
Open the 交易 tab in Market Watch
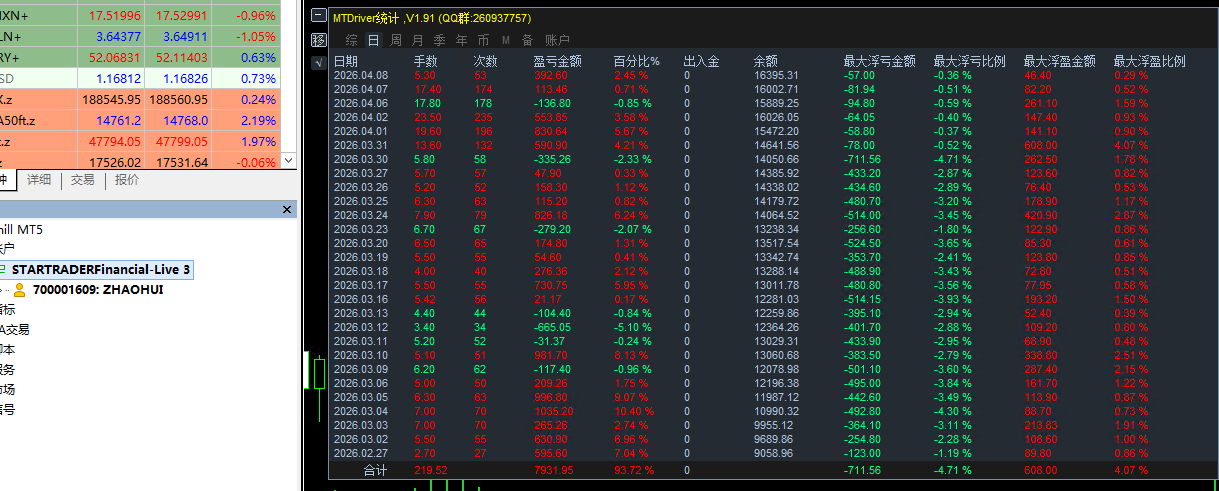click(x=83, y=180)
